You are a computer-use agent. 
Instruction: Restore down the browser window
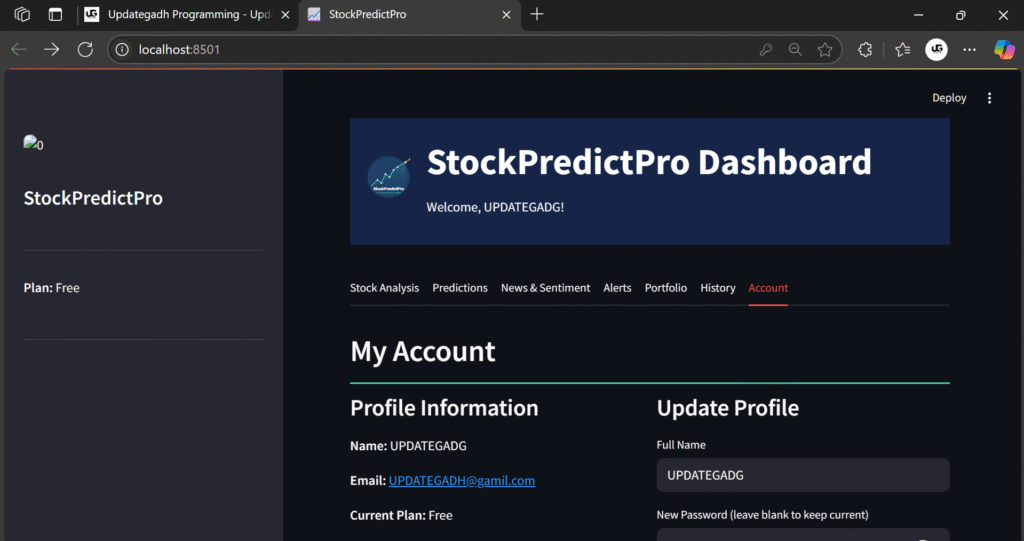(x=960, y=14)
